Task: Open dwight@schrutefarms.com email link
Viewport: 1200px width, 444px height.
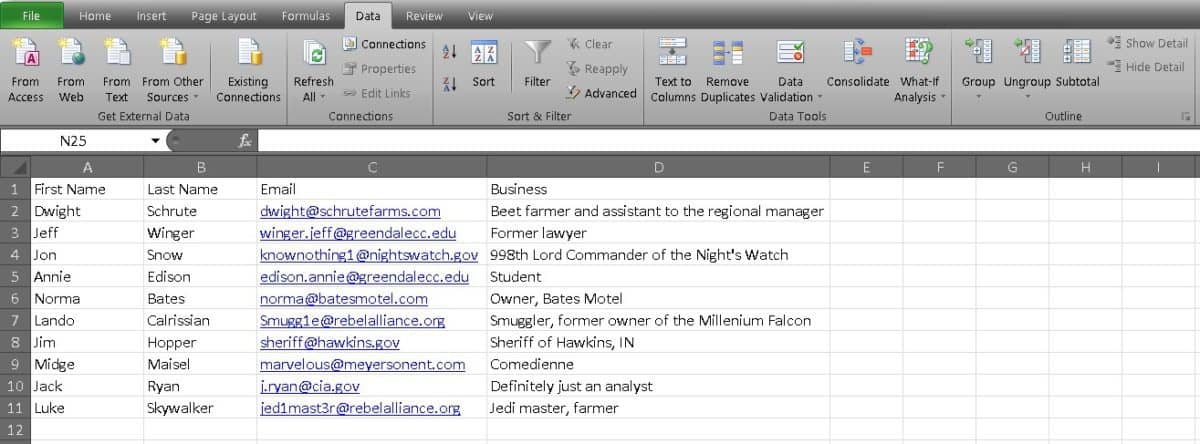Action: 350,211
